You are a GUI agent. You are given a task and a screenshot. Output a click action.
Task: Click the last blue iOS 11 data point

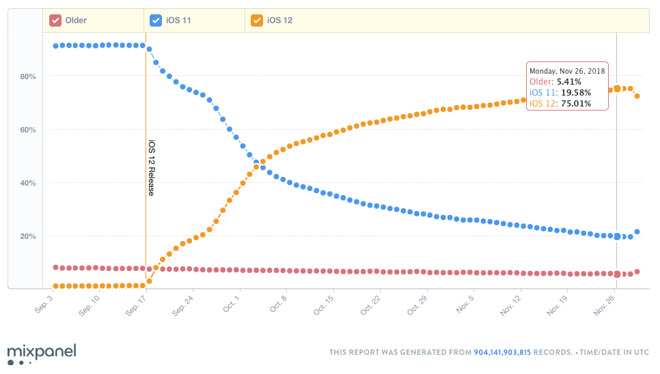click(x=637, y=232)
